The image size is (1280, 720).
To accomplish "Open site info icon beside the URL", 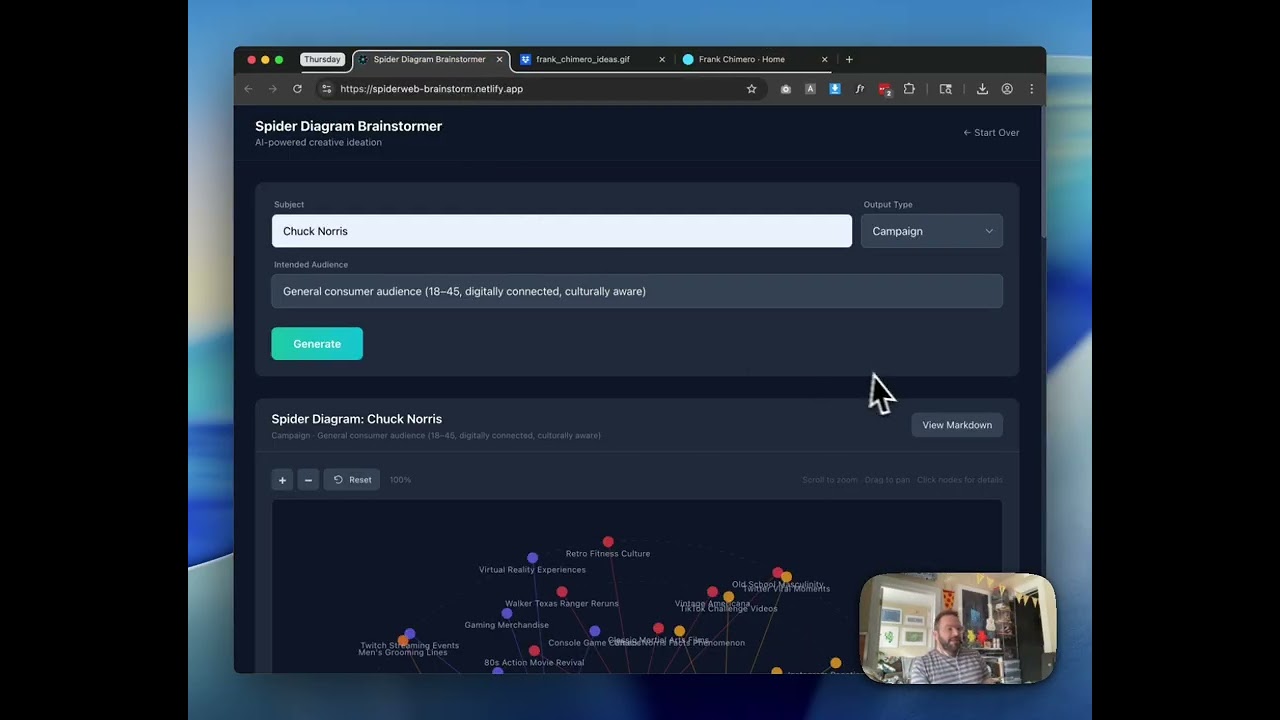I will pos(326,89).
